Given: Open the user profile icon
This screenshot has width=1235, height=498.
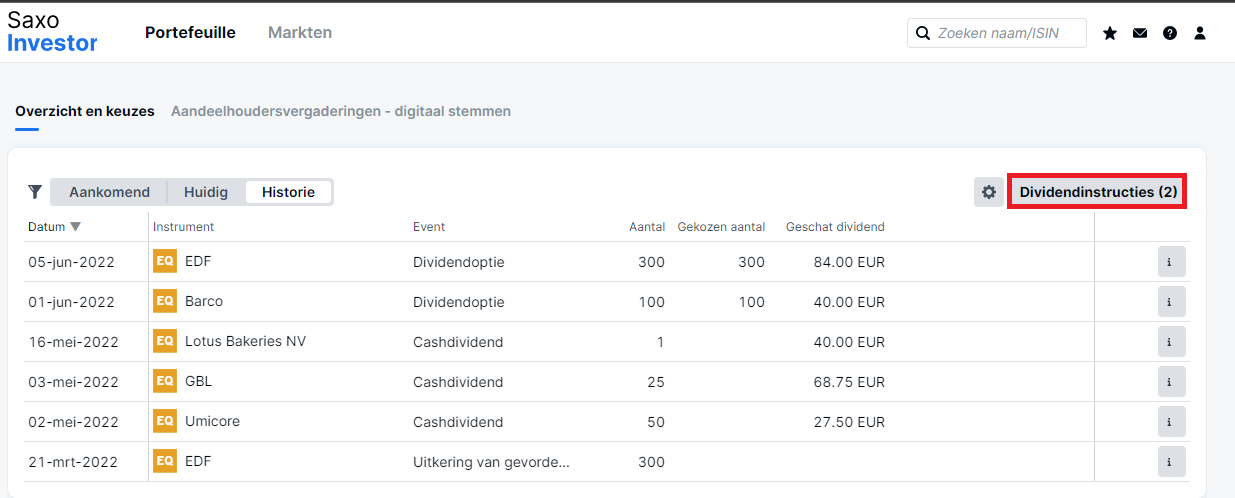Looking at the screenshot, I should point(1200,33).
